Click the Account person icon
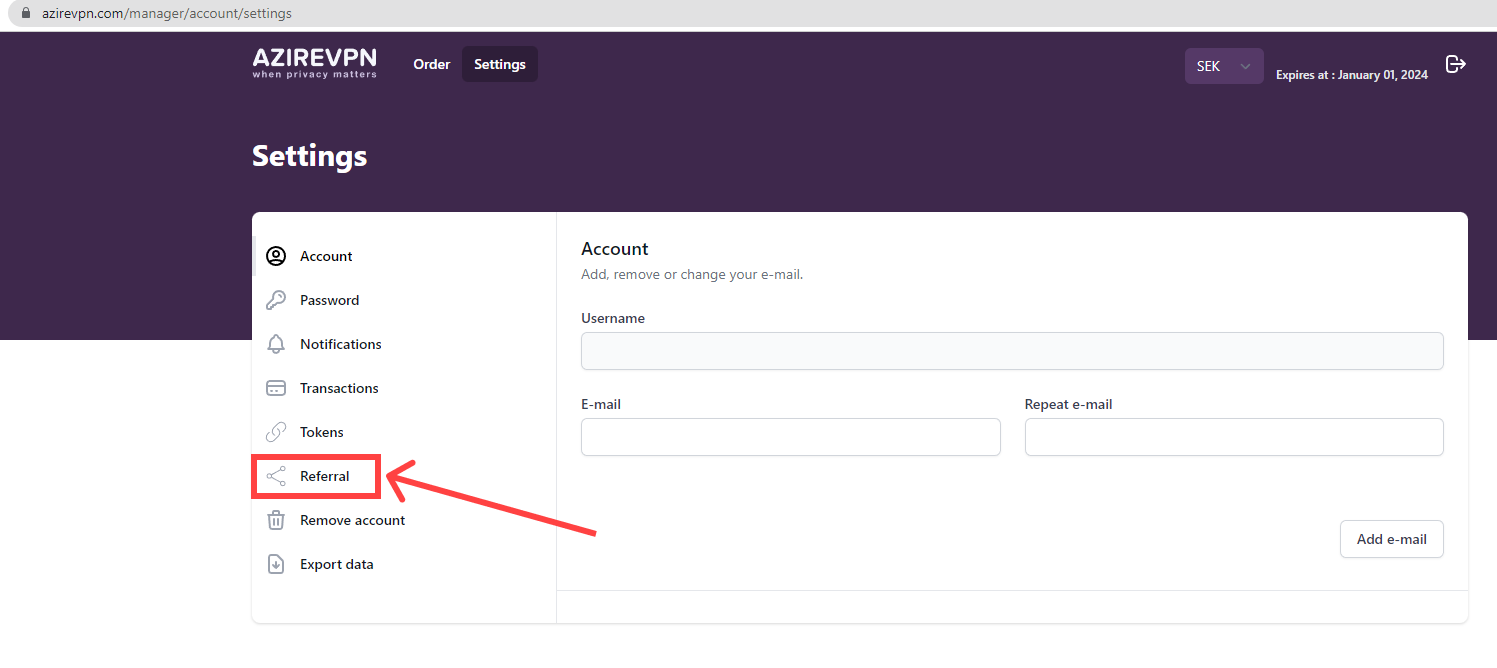The image size is (1497, 668). 276,256
